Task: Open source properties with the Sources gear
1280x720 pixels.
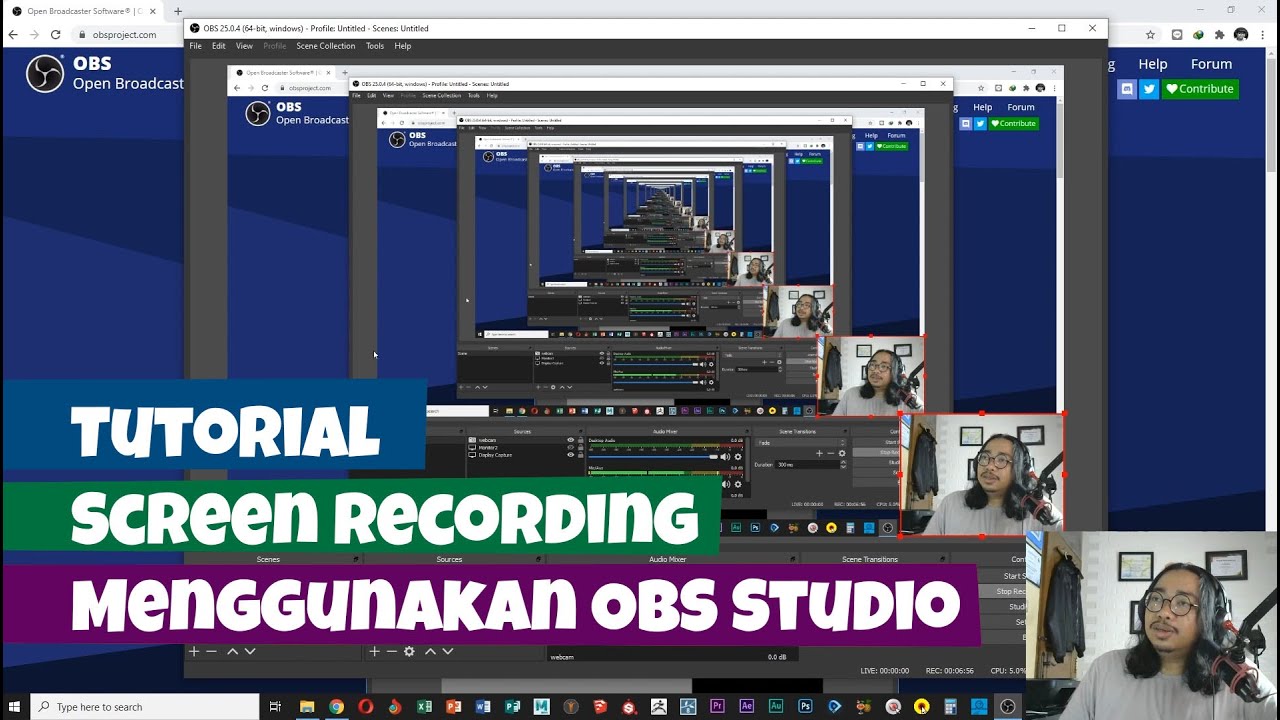Action: 409,651
